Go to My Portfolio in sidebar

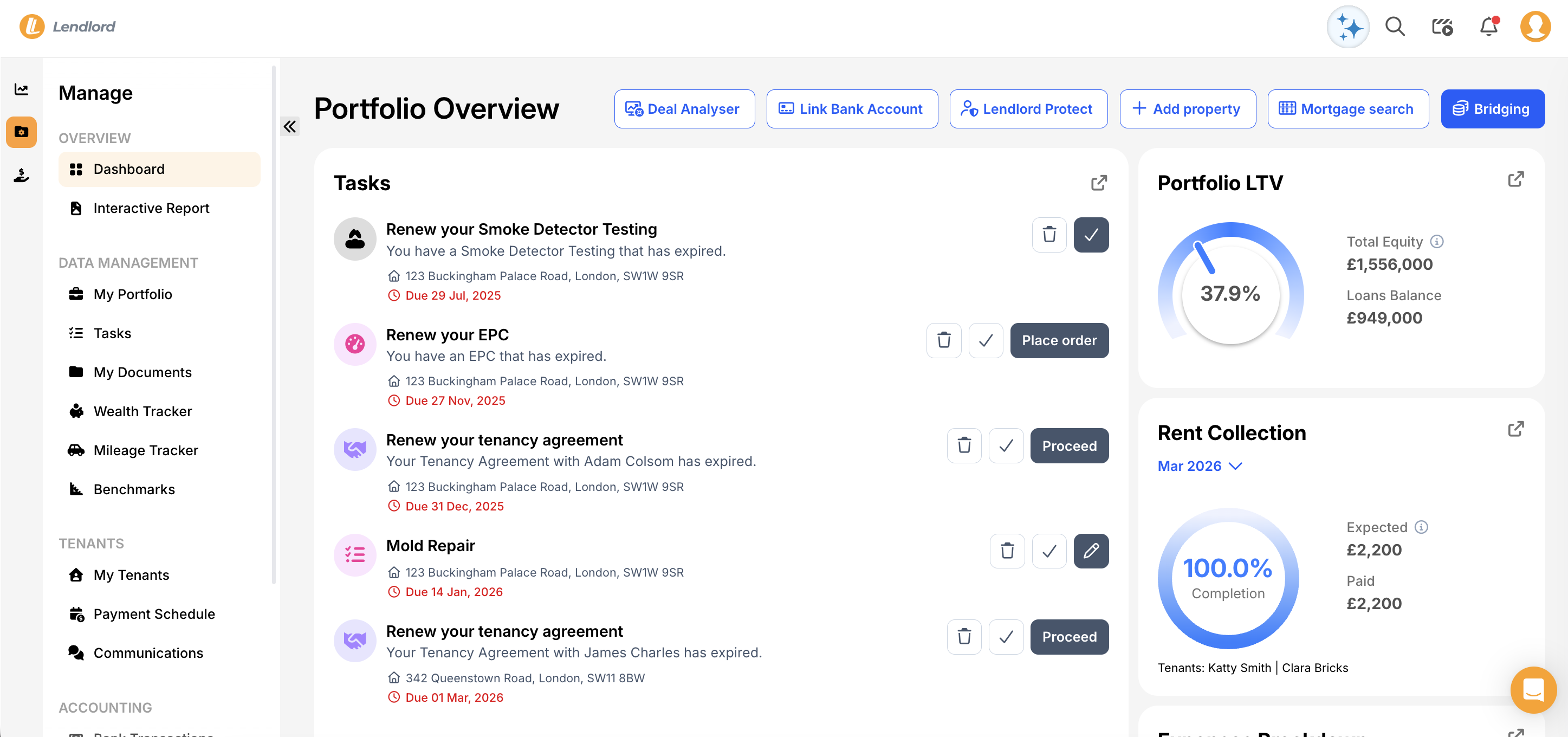click(132, 295)
